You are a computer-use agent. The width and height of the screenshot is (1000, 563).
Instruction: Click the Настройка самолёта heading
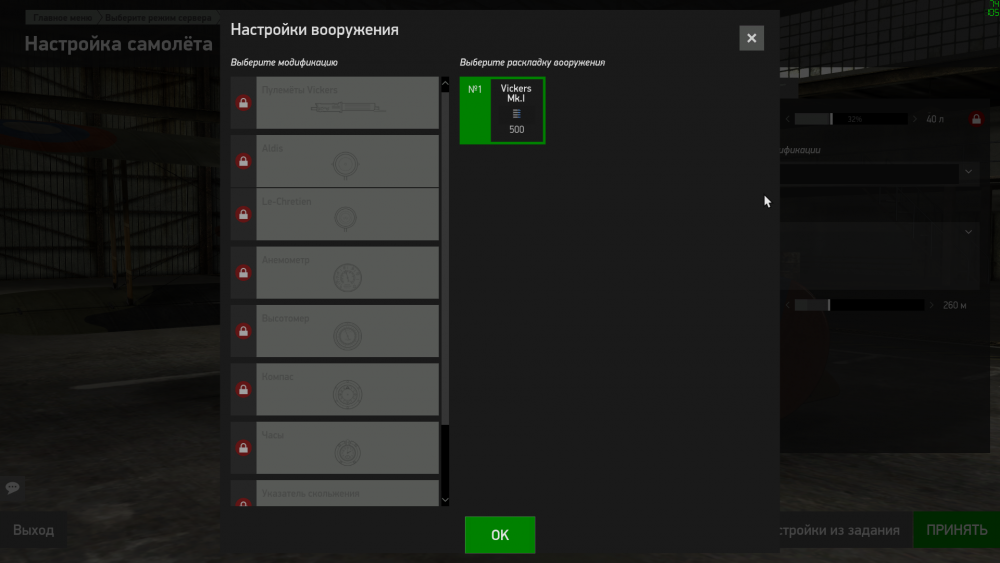pyautogui.click(x=119, y=44)
